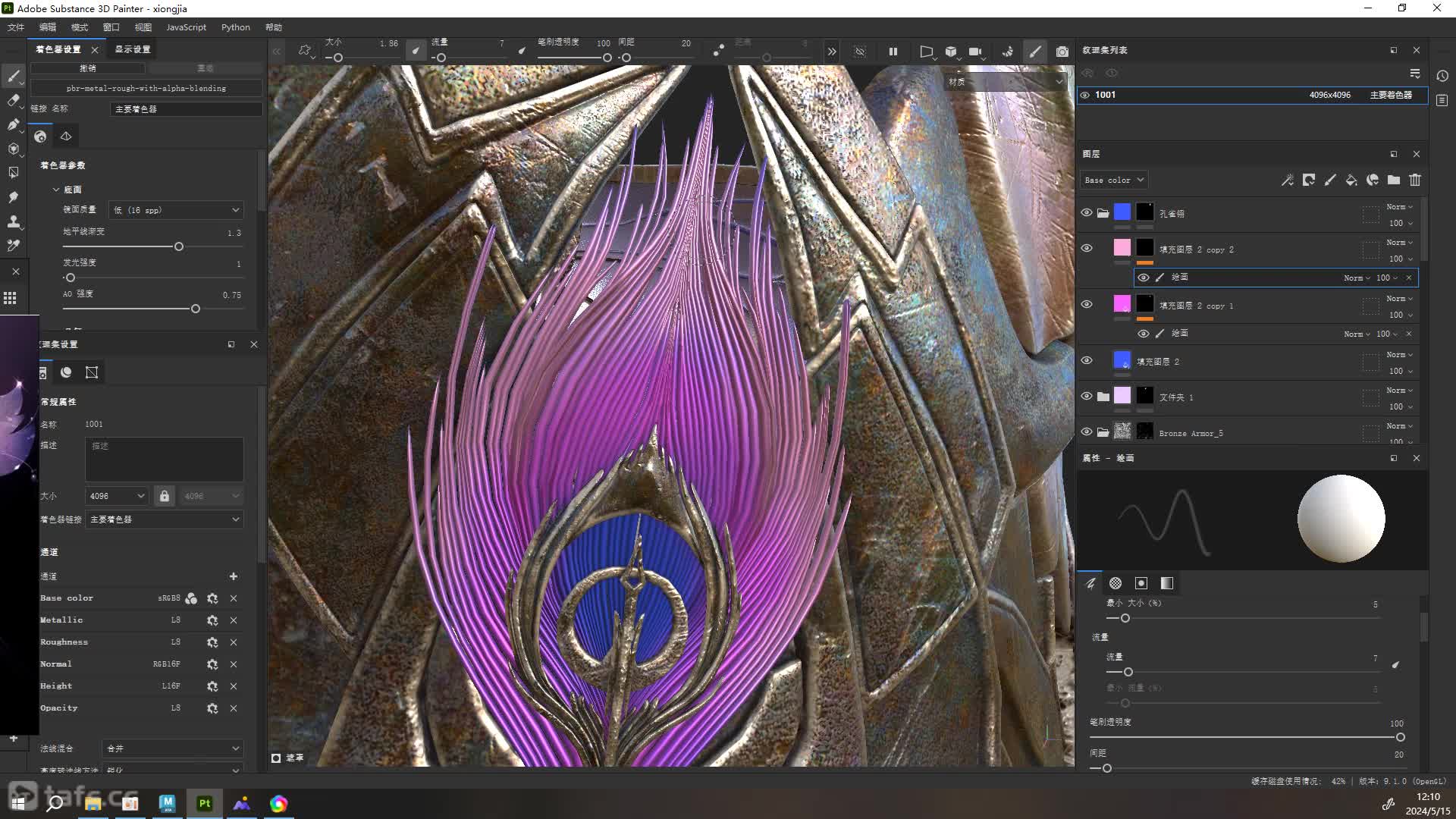Click the 描述 description text field
The height and width of the screenshot is (819, 1456).
click(165, 459)
